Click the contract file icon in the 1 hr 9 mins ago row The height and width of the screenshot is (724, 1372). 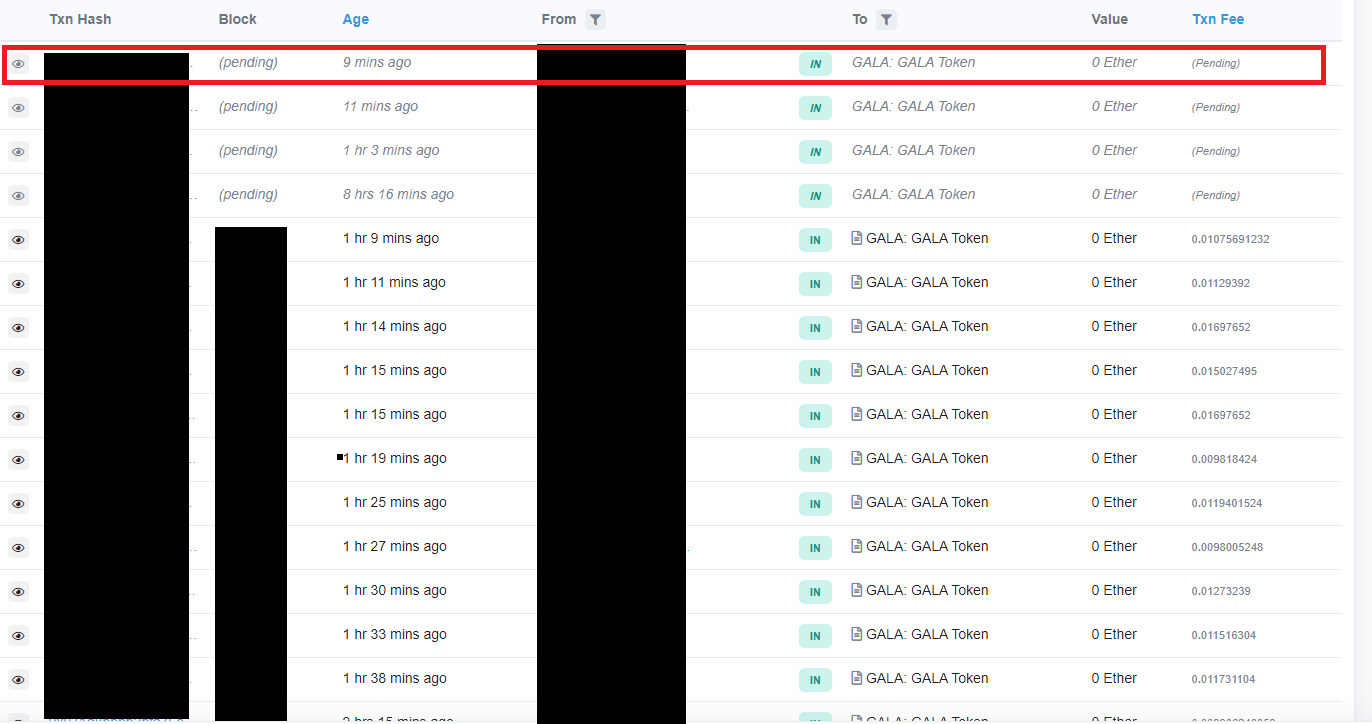856,238
